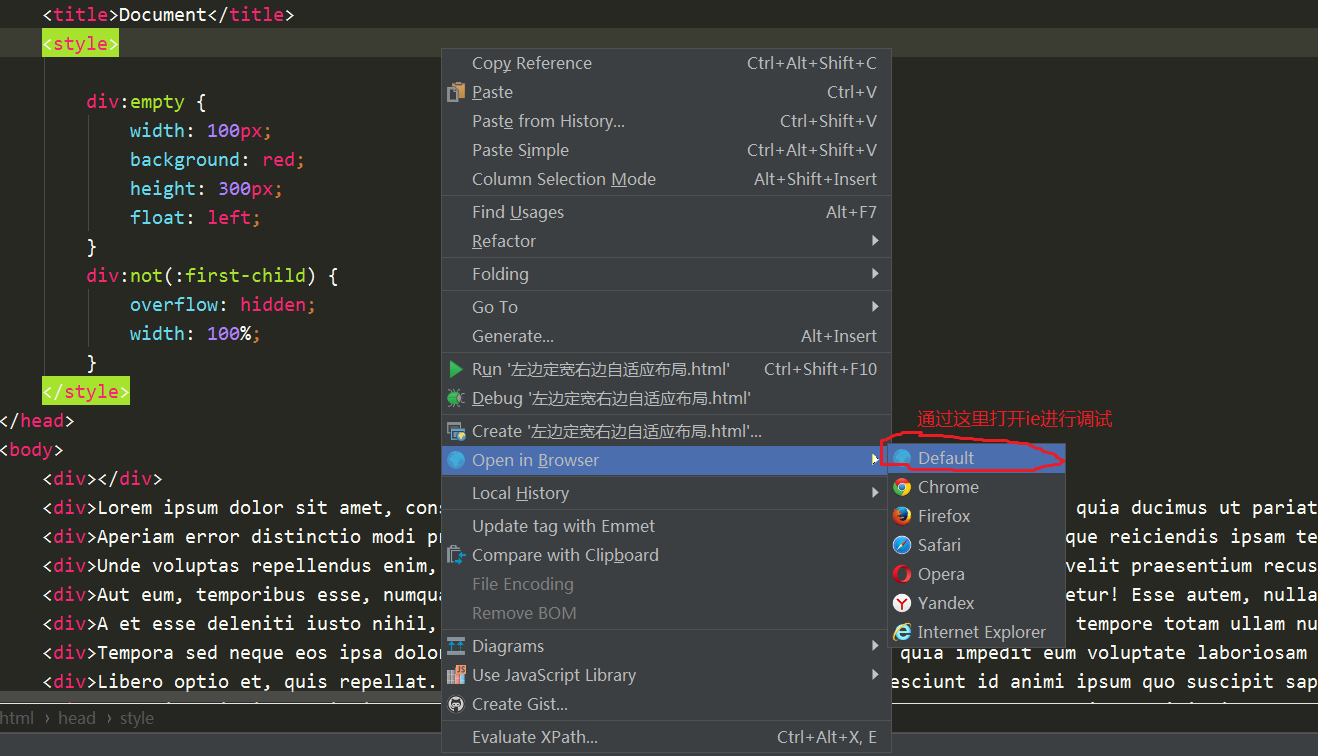Click the Compare with Clipboard icon

tap(456, 555)
